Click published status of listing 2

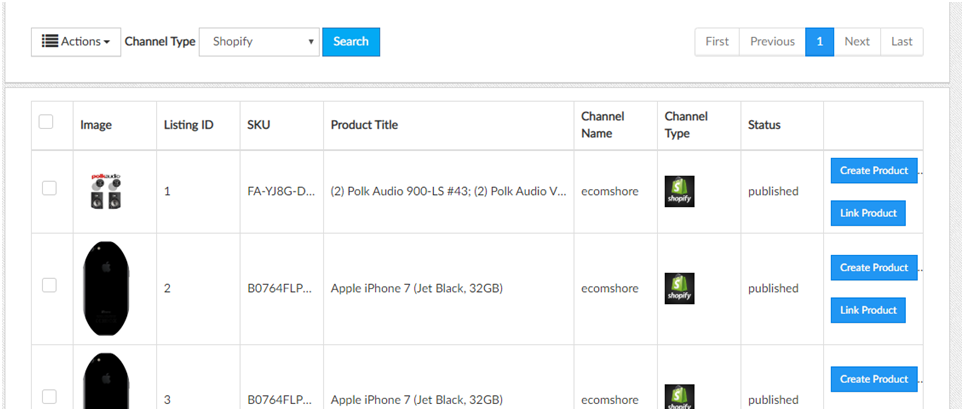coord(773,288)
